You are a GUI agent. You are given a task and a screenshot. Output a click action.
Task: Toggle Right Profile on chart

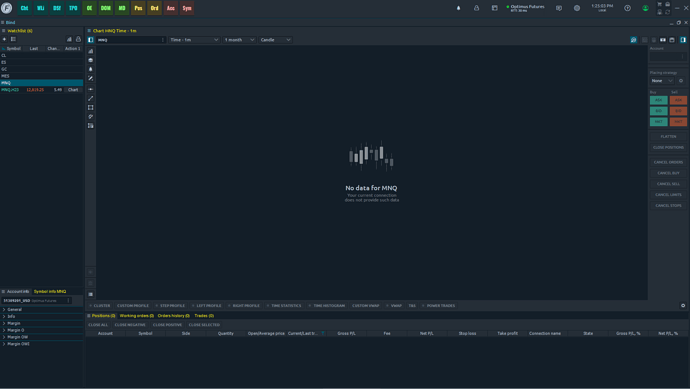[x=244, y=305]
